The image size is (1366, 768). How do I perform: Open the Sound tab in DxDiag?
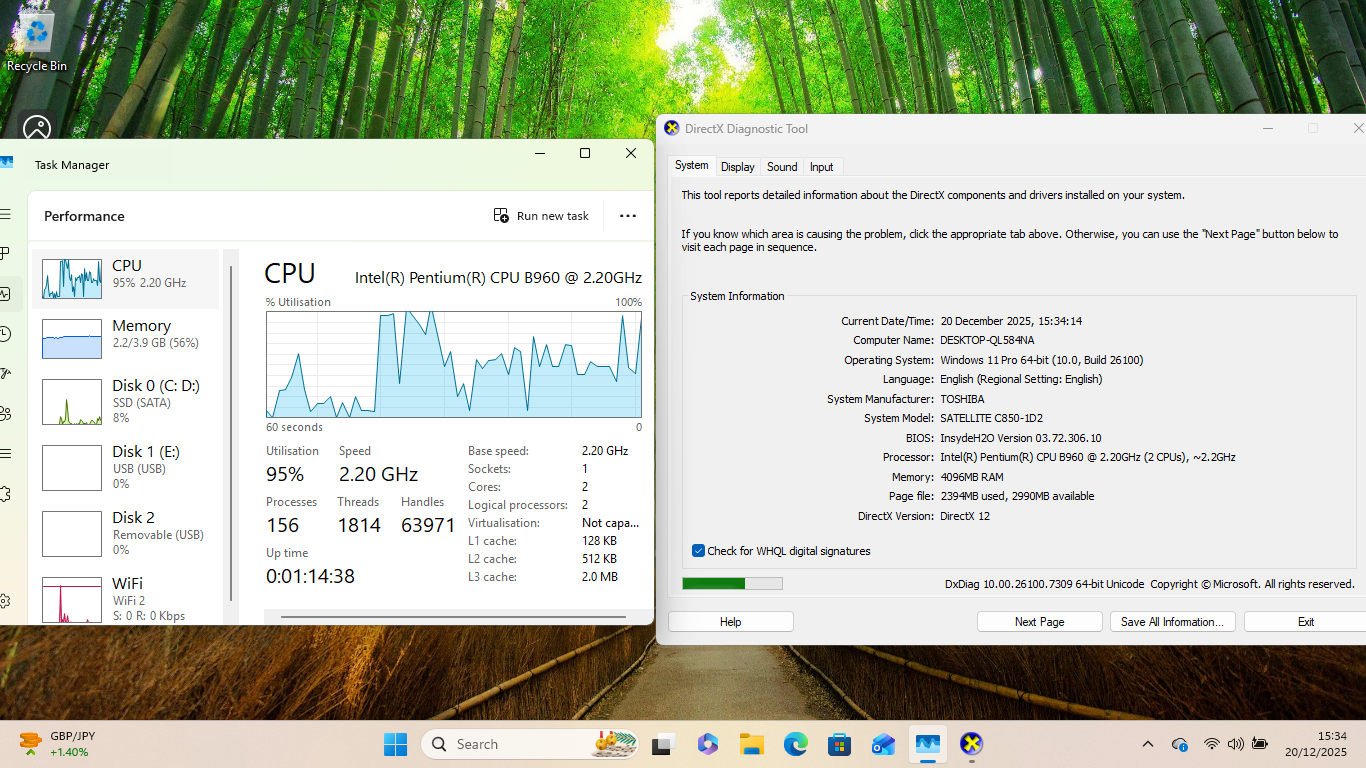click(781, 166)
